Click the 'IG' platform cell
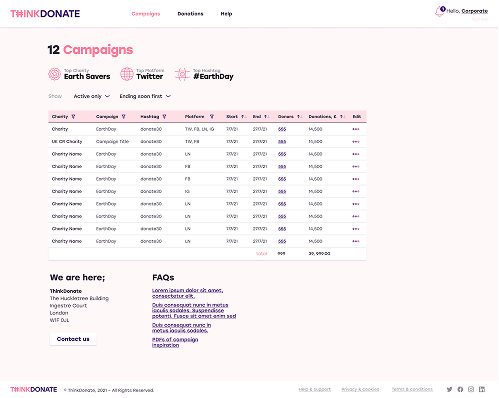This screenshot has width=499, height=398. point(187,192)
